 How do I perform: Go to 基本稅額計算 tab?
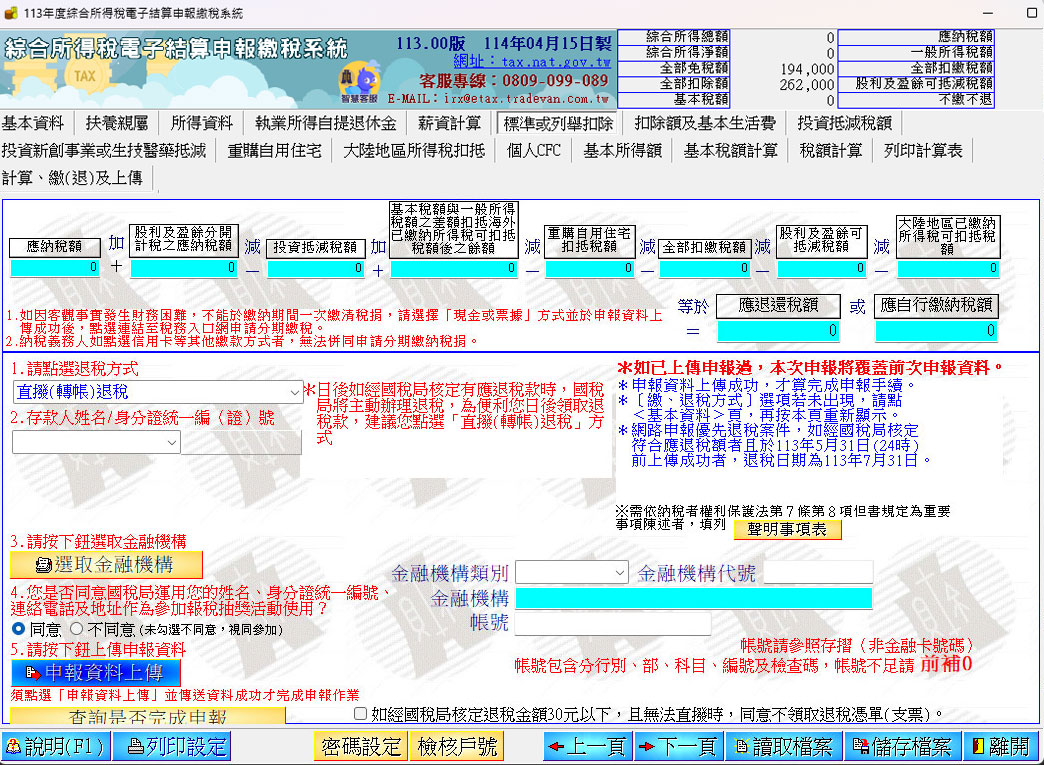pyautogui.click(x=730, y=150)
